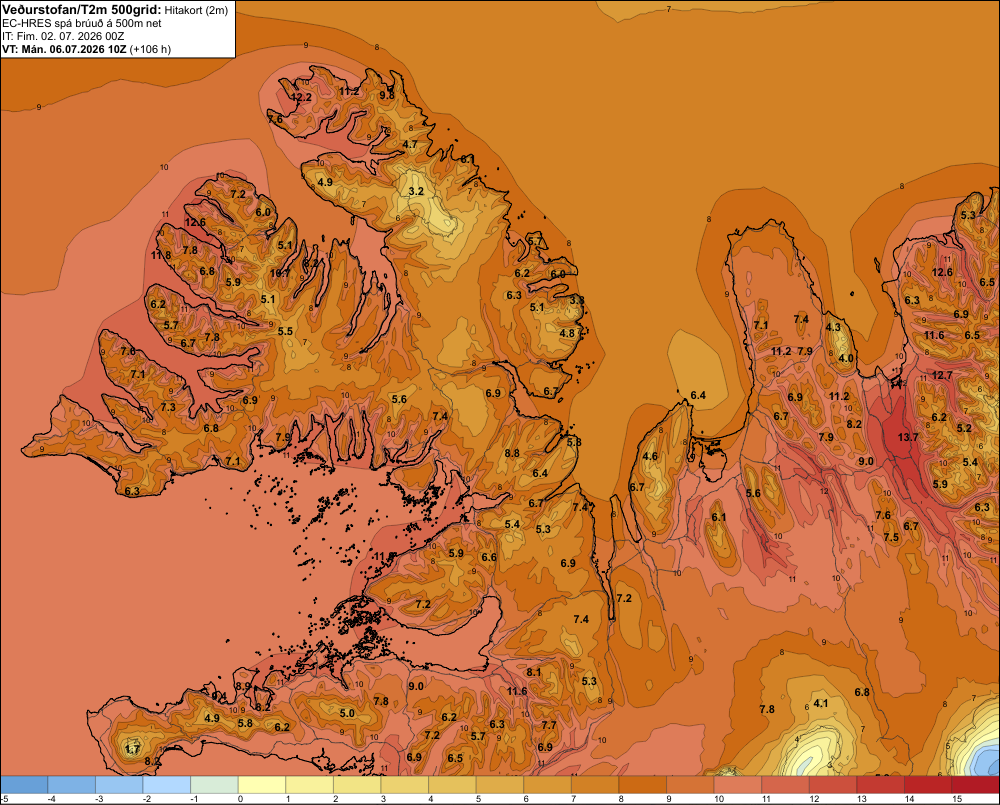Click the Veðurstofan/T2m 500grid title text
This screenshot has height=805, width=1000.
coord(81,10)
